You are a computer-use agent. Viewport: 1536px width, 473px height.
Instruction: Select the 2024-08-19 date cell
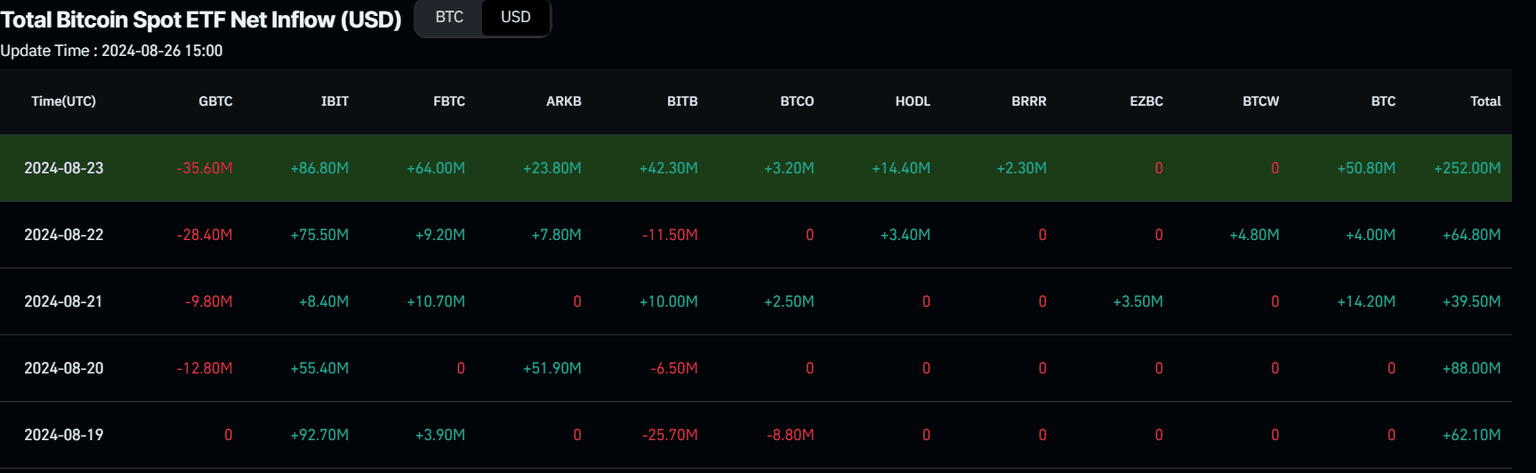click(64, 435)
